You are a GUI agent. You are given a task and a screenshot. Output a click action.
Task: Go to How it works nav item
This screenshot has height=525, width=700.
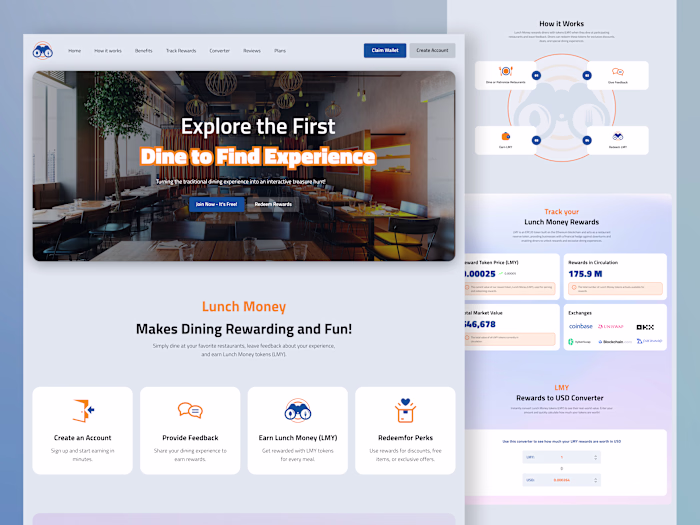(108, 51)
